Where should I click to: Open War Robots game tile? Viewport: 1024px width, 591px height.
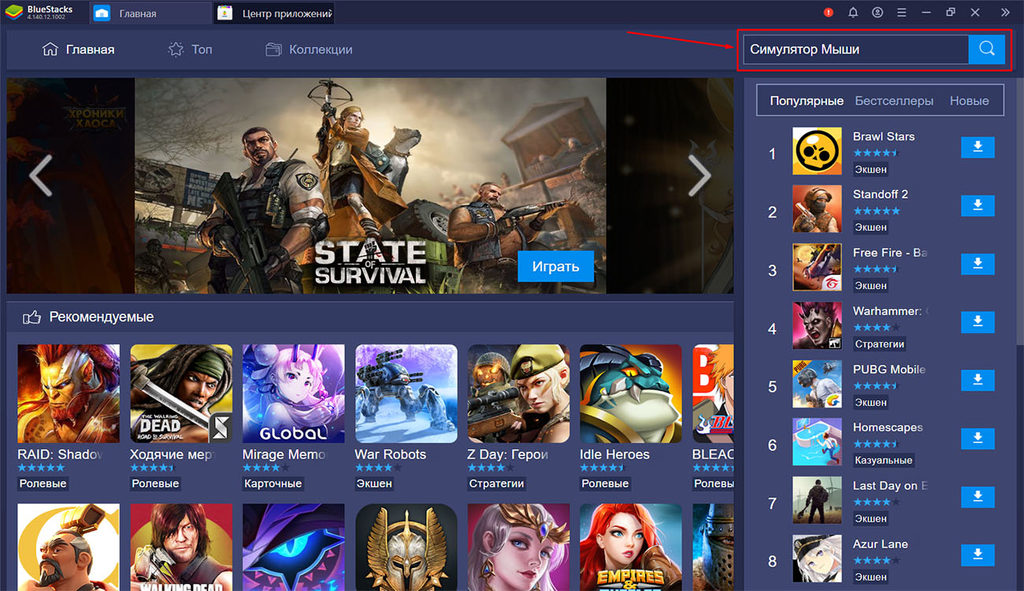[406, 394]
